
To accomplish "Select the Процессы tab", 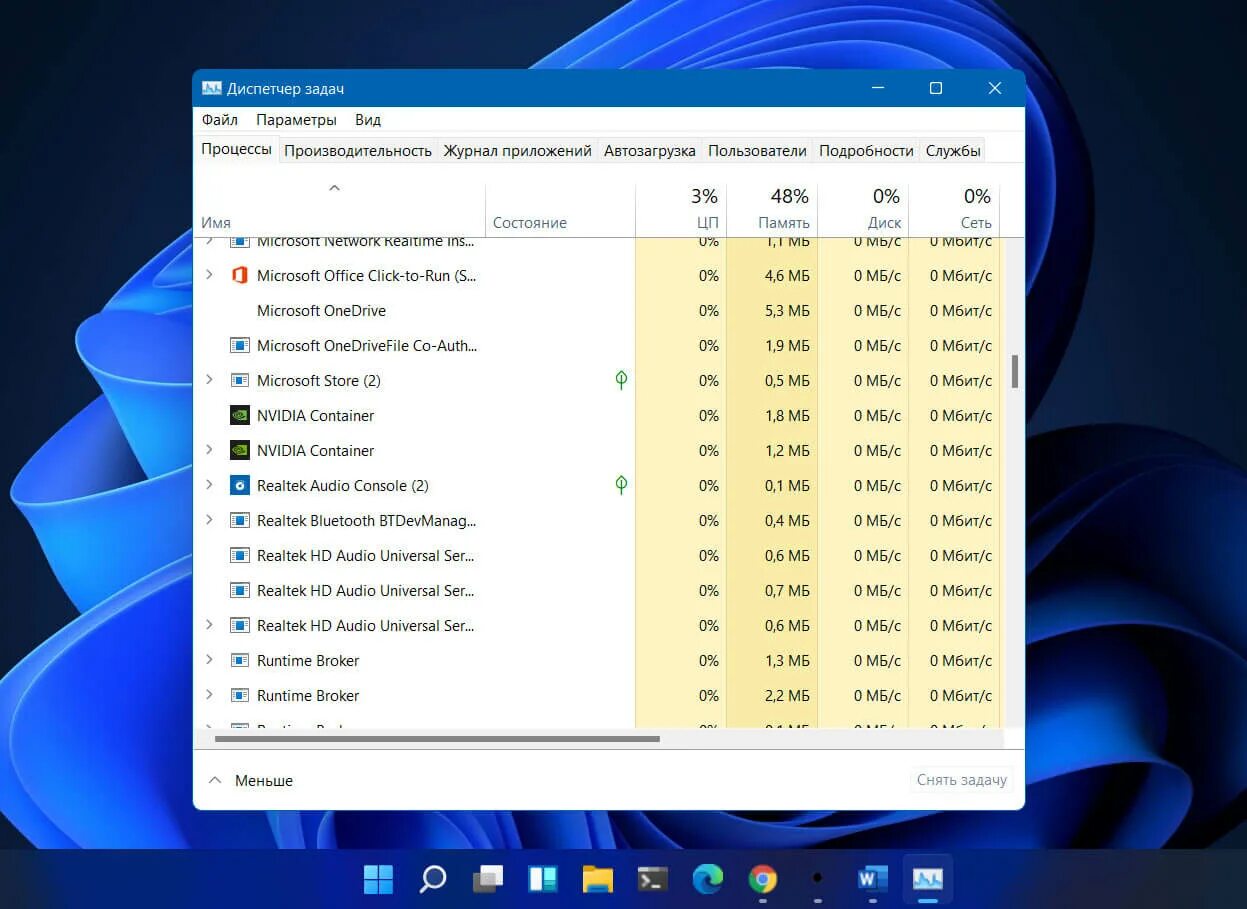I will (236, 150).
